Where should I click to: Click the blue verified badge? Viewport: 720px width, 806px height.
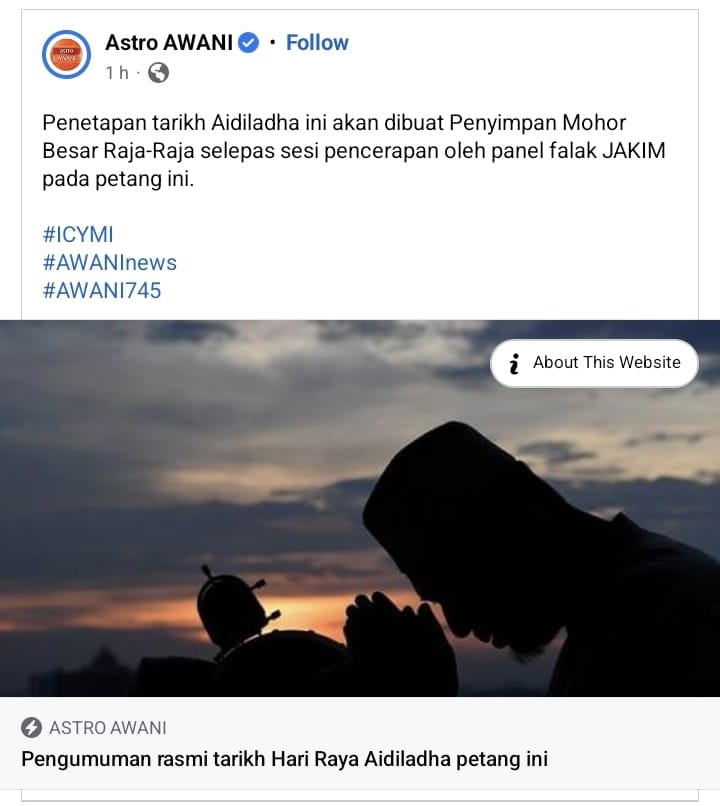[x=249, y=43]
